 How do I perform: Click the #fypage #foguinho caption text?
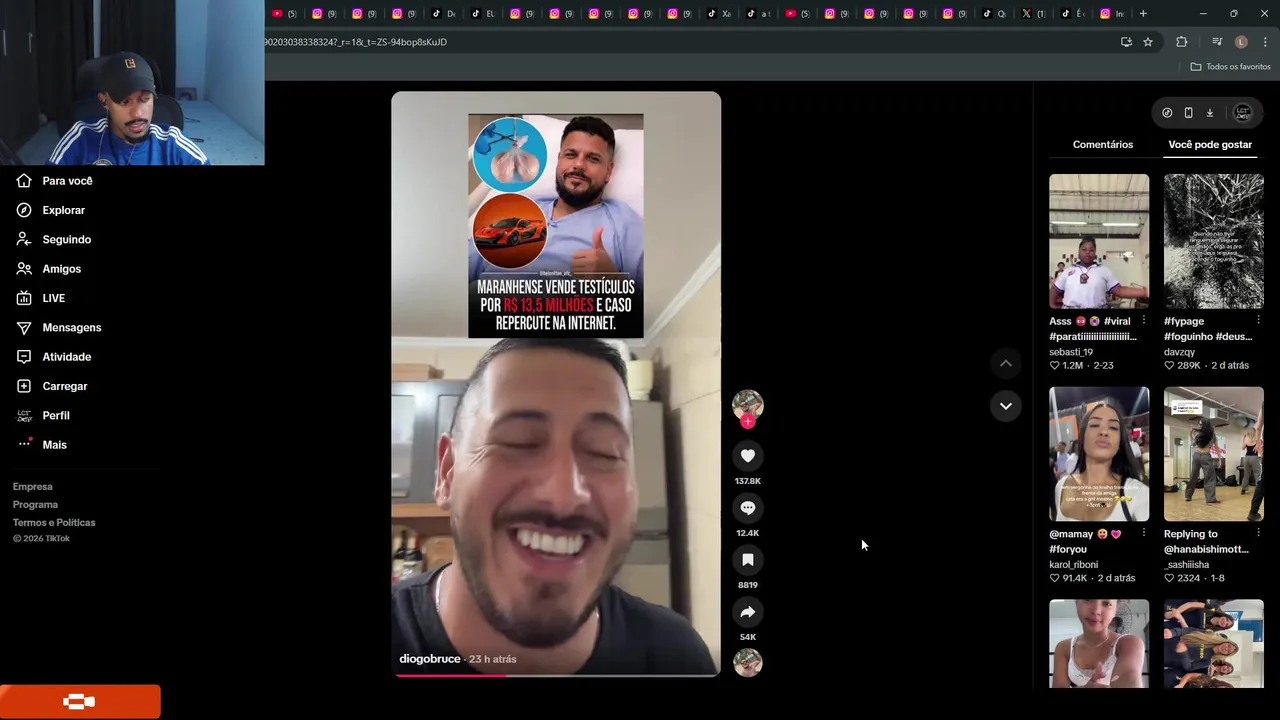click(x=1207, y=329)
